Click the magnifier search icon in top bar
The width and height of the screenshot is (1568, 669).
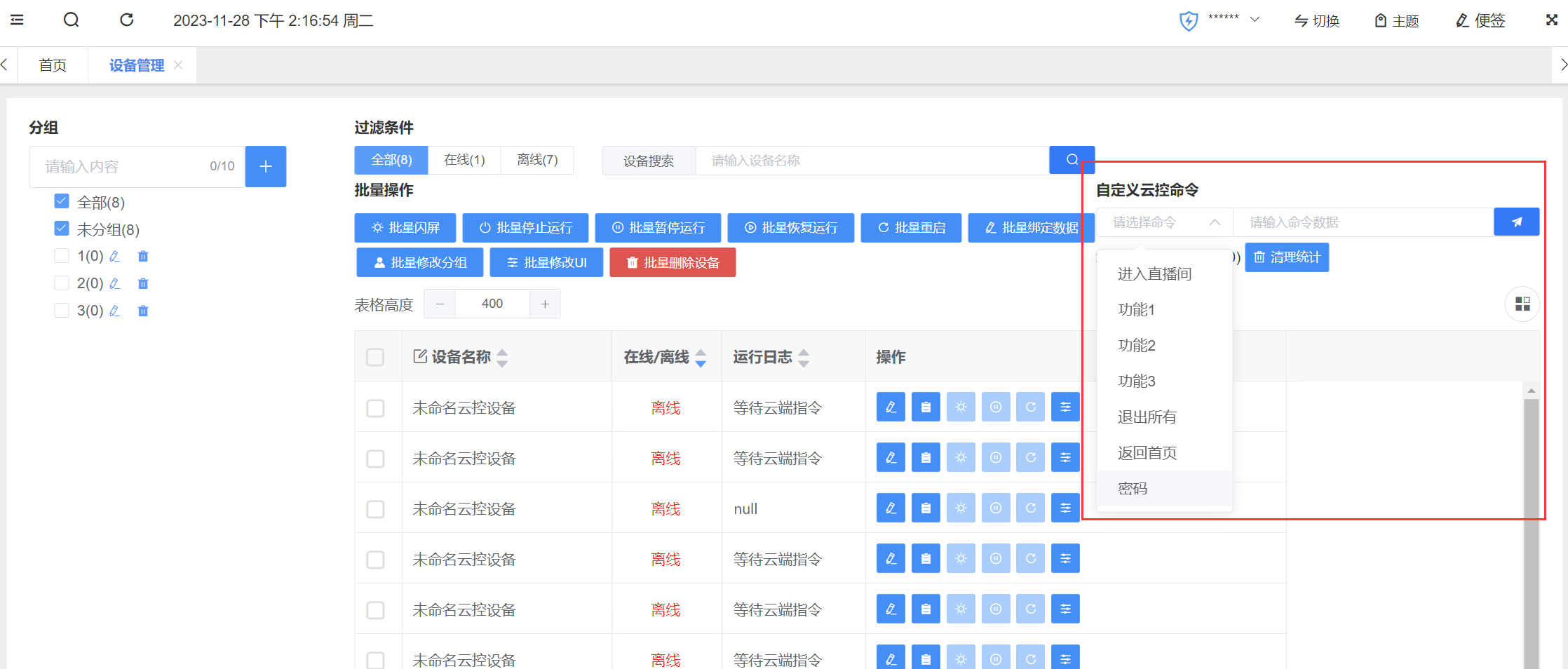(71, 20)
